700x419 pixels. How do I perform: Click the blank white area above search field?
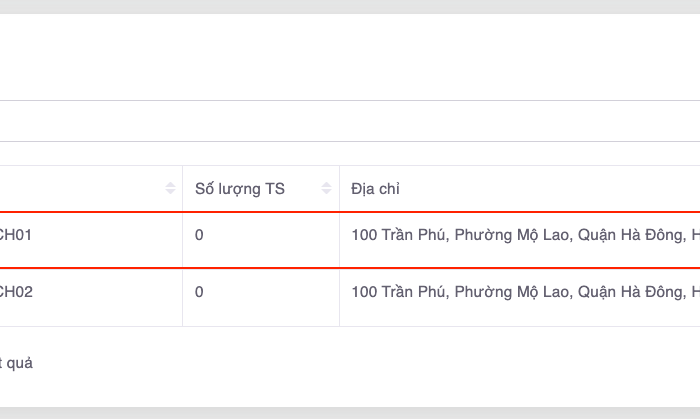[350, 55]
